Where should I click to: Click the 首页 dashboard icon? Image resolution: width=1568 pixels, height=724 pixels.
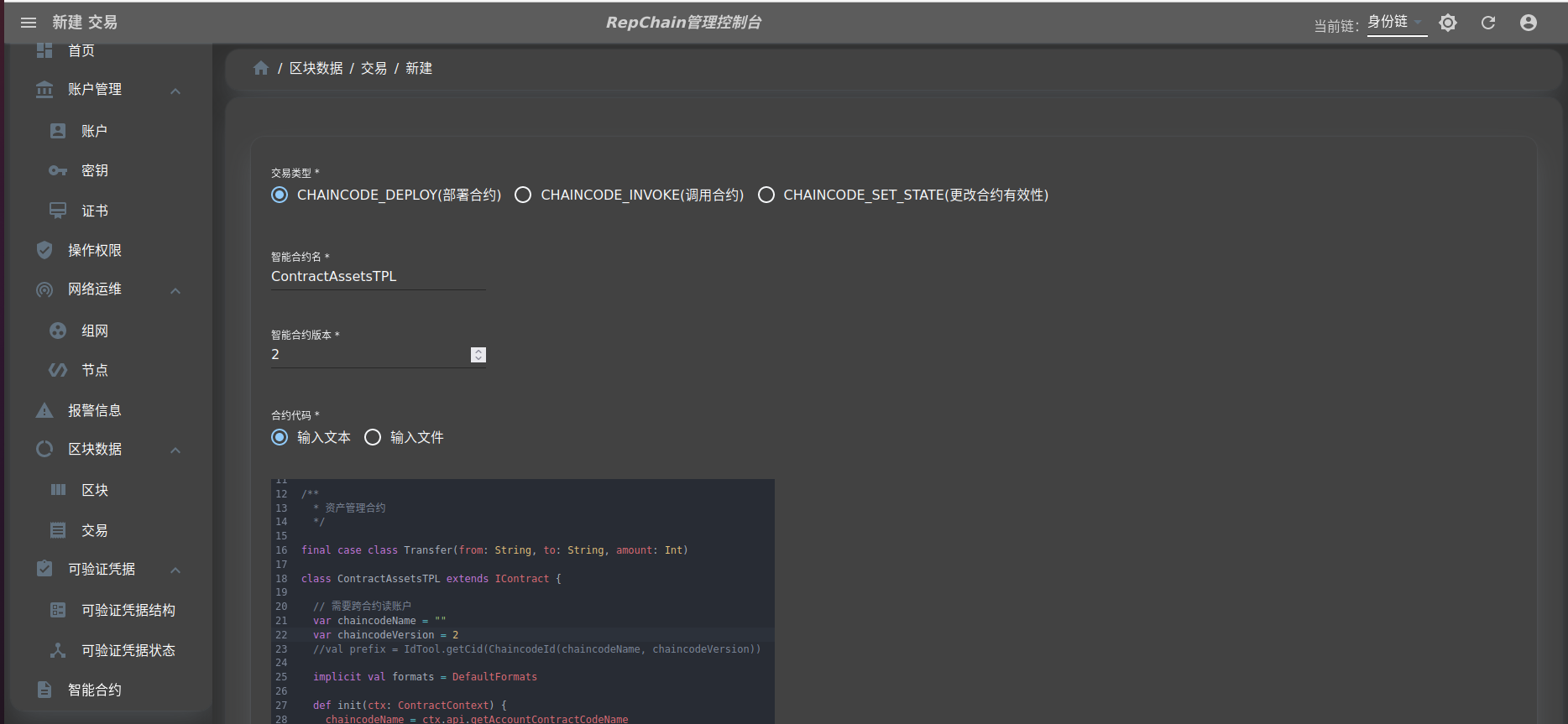point(44,50)
